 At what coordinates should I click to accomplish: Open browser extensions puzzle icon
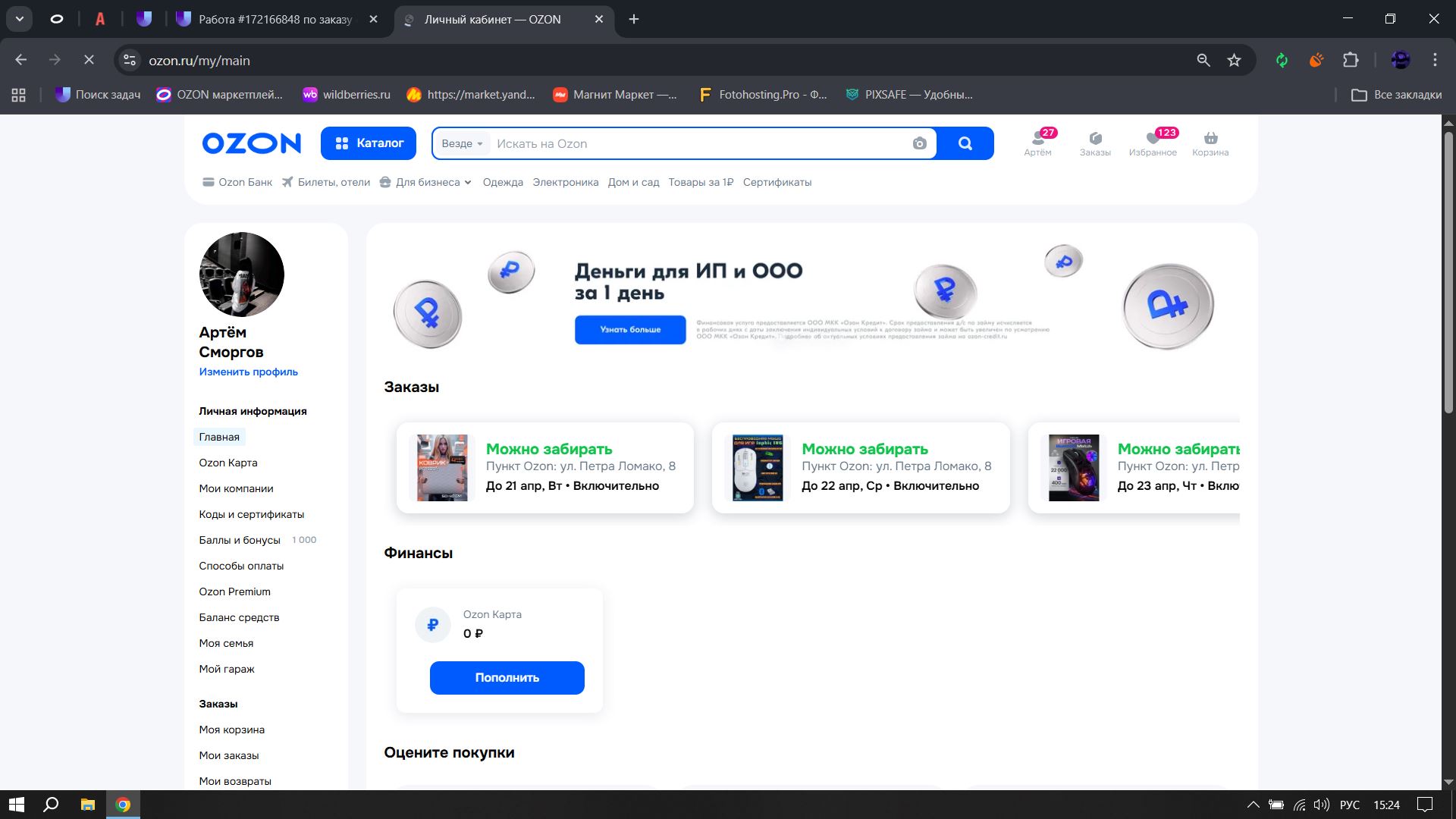1351,61
